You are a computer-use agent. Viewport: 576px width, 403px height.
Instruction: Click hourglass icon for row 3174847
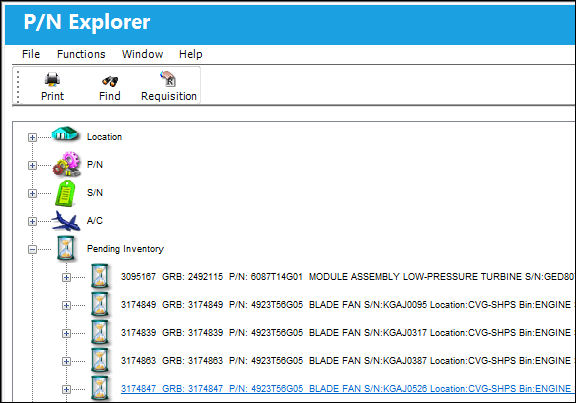pos(100,388)
